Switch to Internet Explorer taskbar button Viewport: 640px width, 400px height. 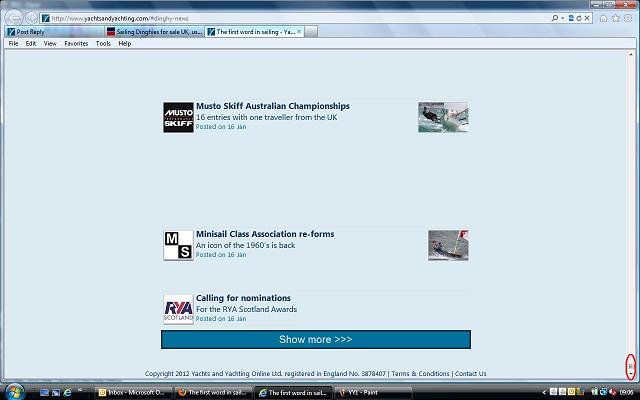(x=294, y=393)
